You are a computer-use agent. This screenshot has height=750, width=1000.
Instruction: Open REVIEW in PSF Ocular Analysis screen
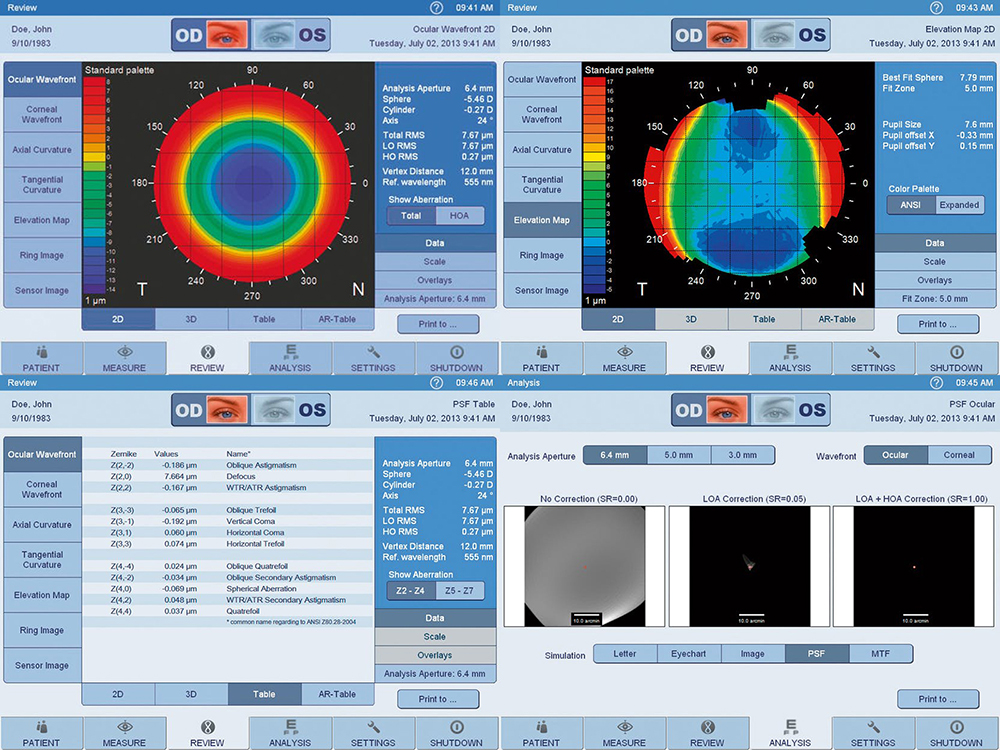[707, 733]
